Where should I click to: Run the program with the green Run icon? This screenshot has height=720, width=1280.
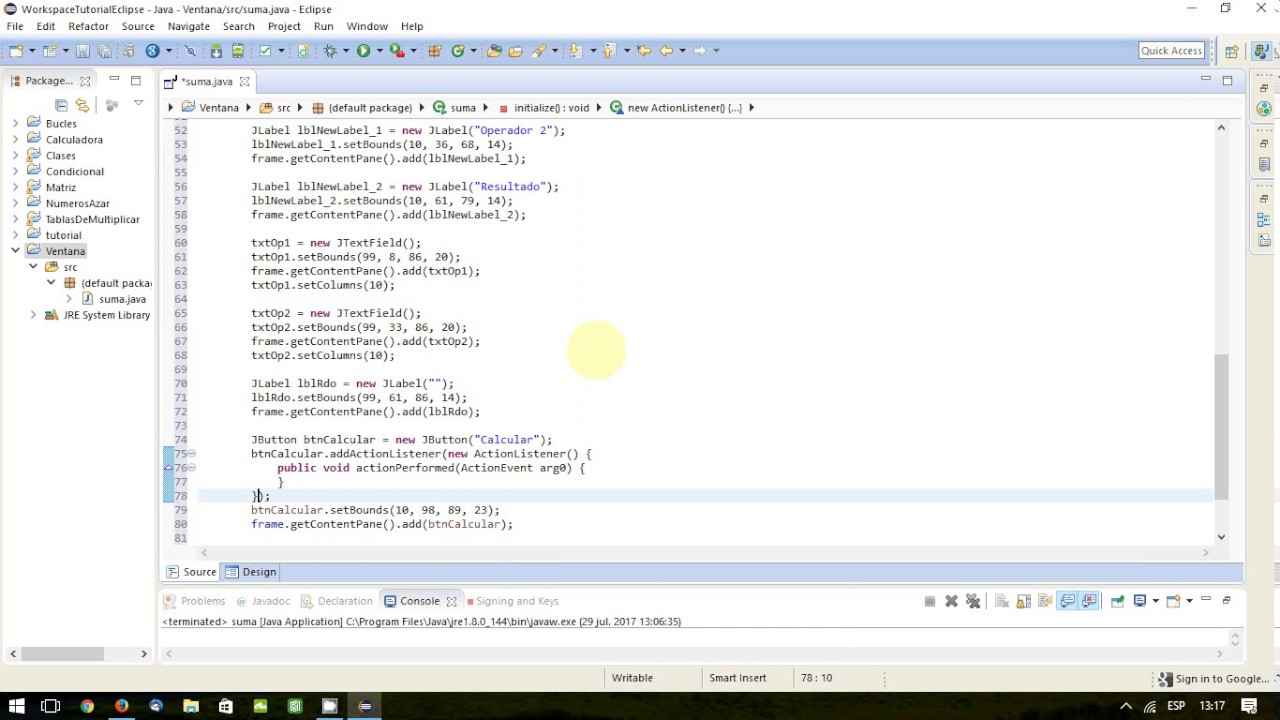tap(363, 50)
